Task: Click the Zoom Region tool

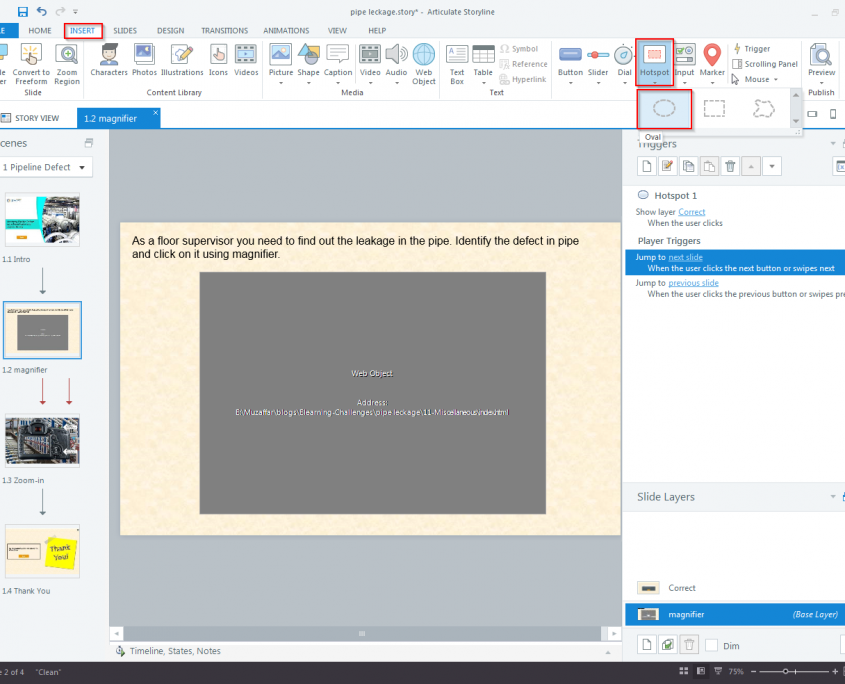Action: click(67, 60)
